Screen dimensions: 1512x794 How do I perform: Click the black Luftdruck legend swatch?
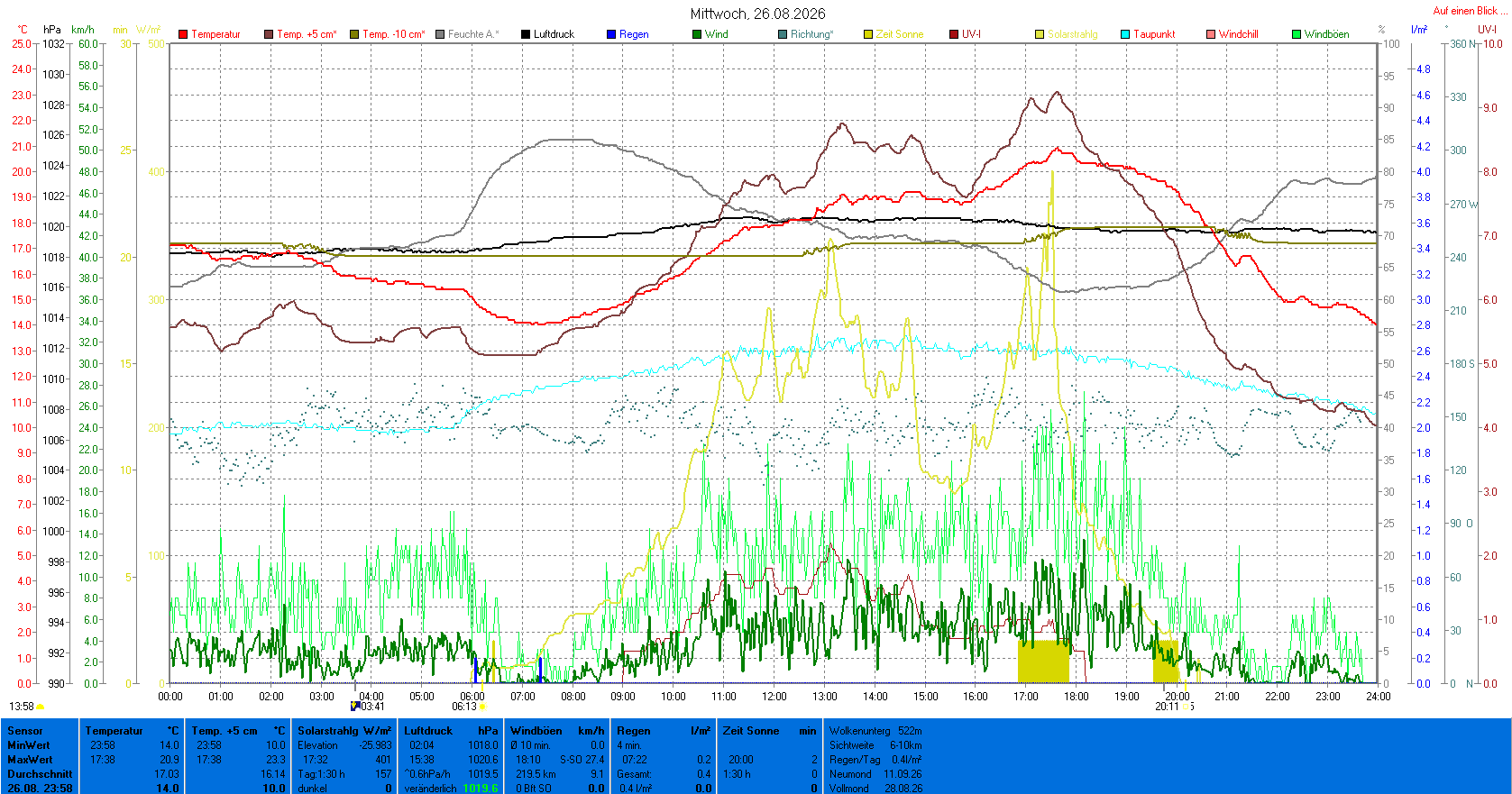coord(526,34)
